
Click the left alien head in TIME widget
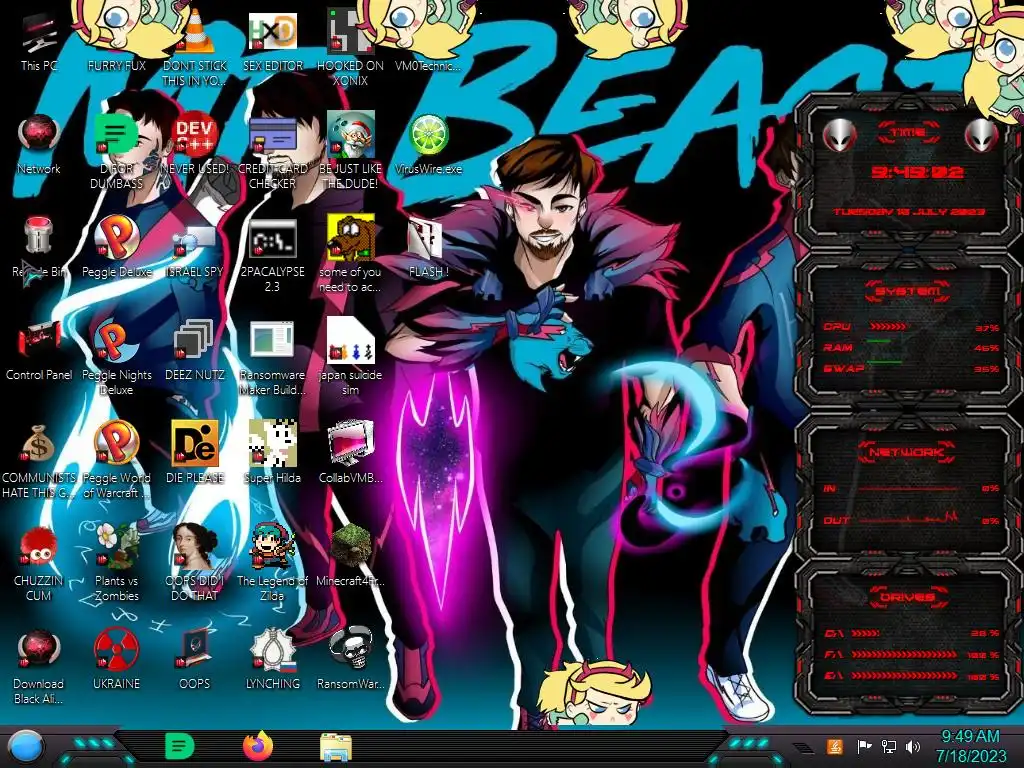pyautogui.click(x=839, y=135)
